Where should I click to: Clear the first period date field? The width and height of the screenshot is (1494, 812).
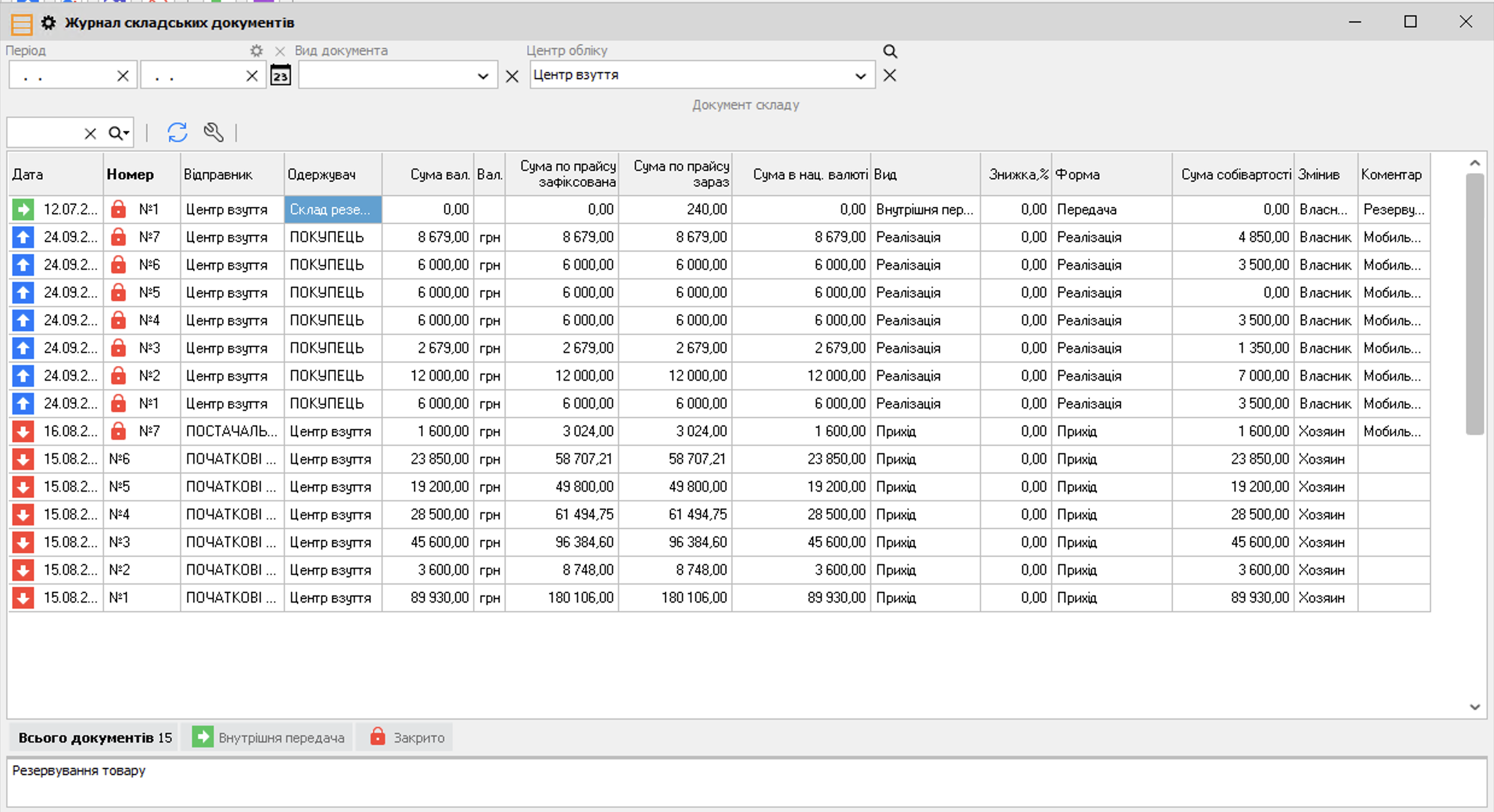(x=122, y=76)
